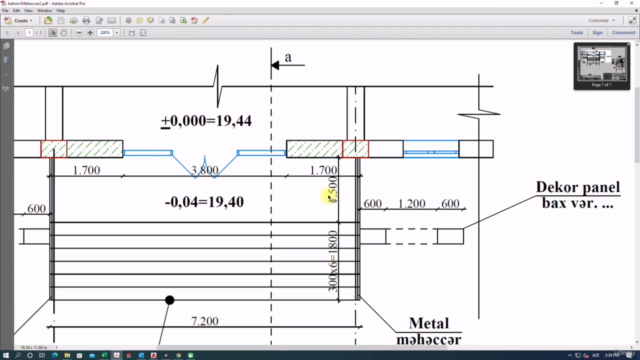Open Bookmarks panel in left sidebar

6,60
